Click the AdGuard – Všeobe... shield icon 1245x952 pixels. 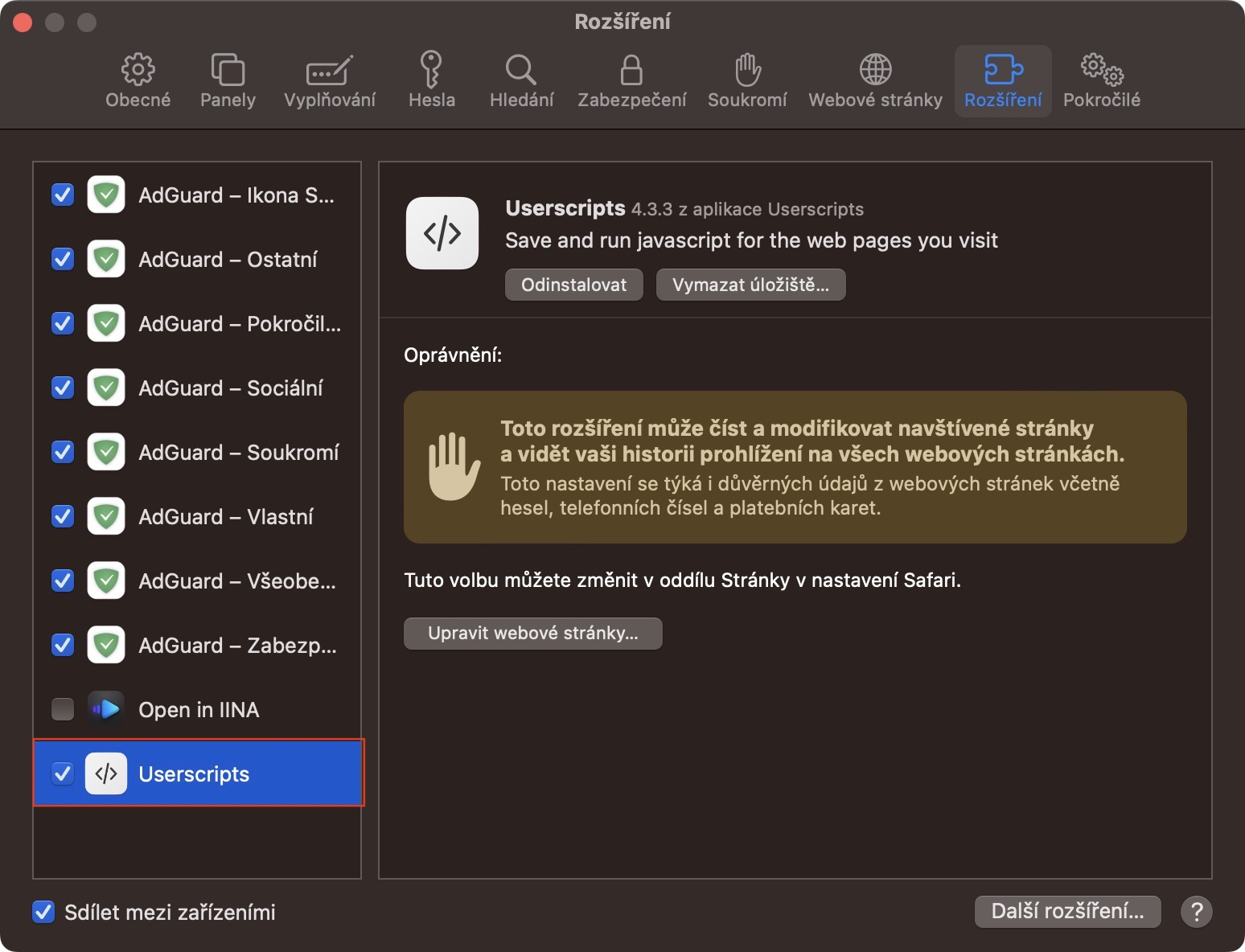[x=106, y=581]
